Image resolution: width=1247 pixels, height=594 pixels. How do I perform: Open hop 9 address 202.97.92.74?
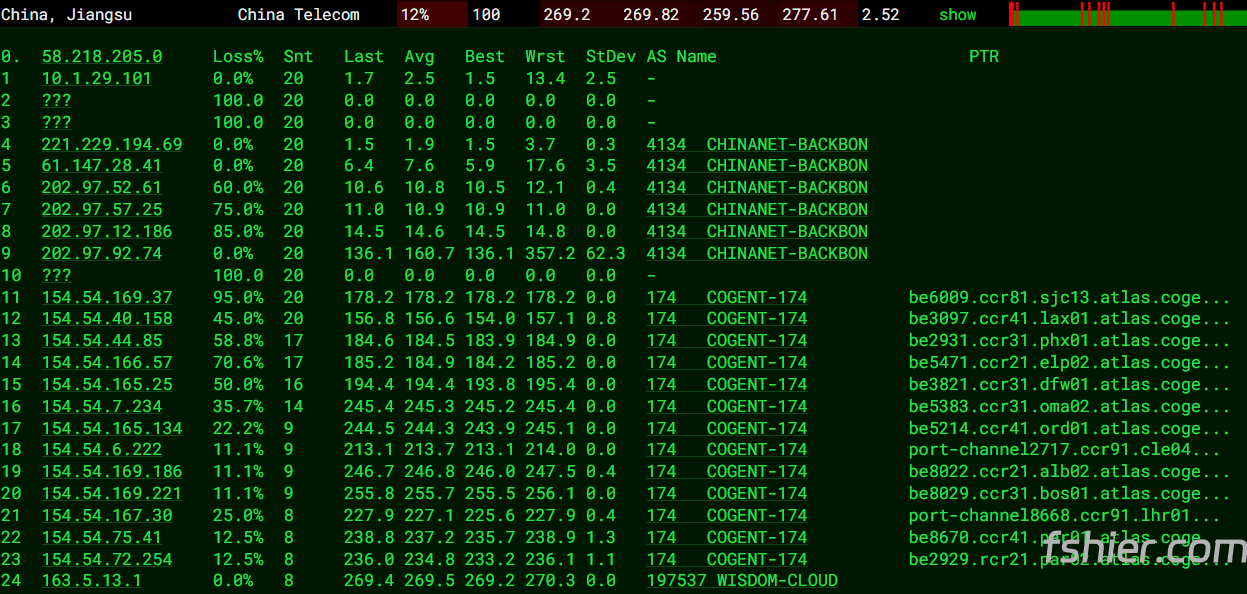tap(101, 254)
